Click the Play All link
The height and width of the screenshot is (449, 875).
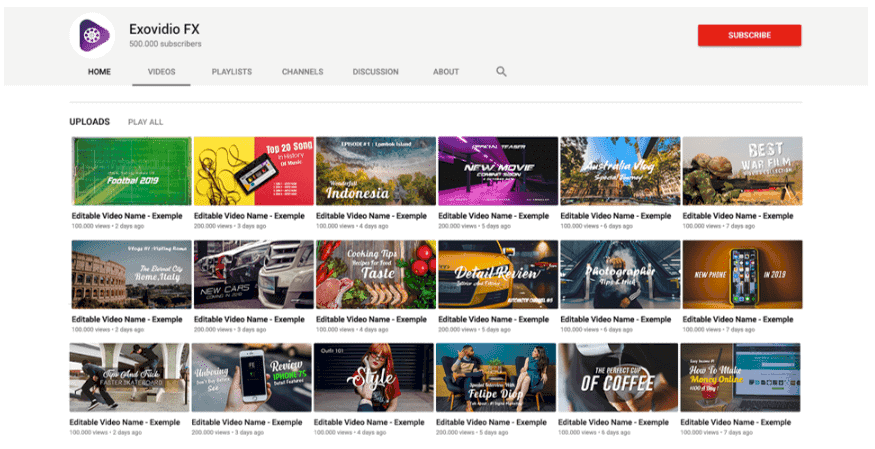[x=145, y=122]
